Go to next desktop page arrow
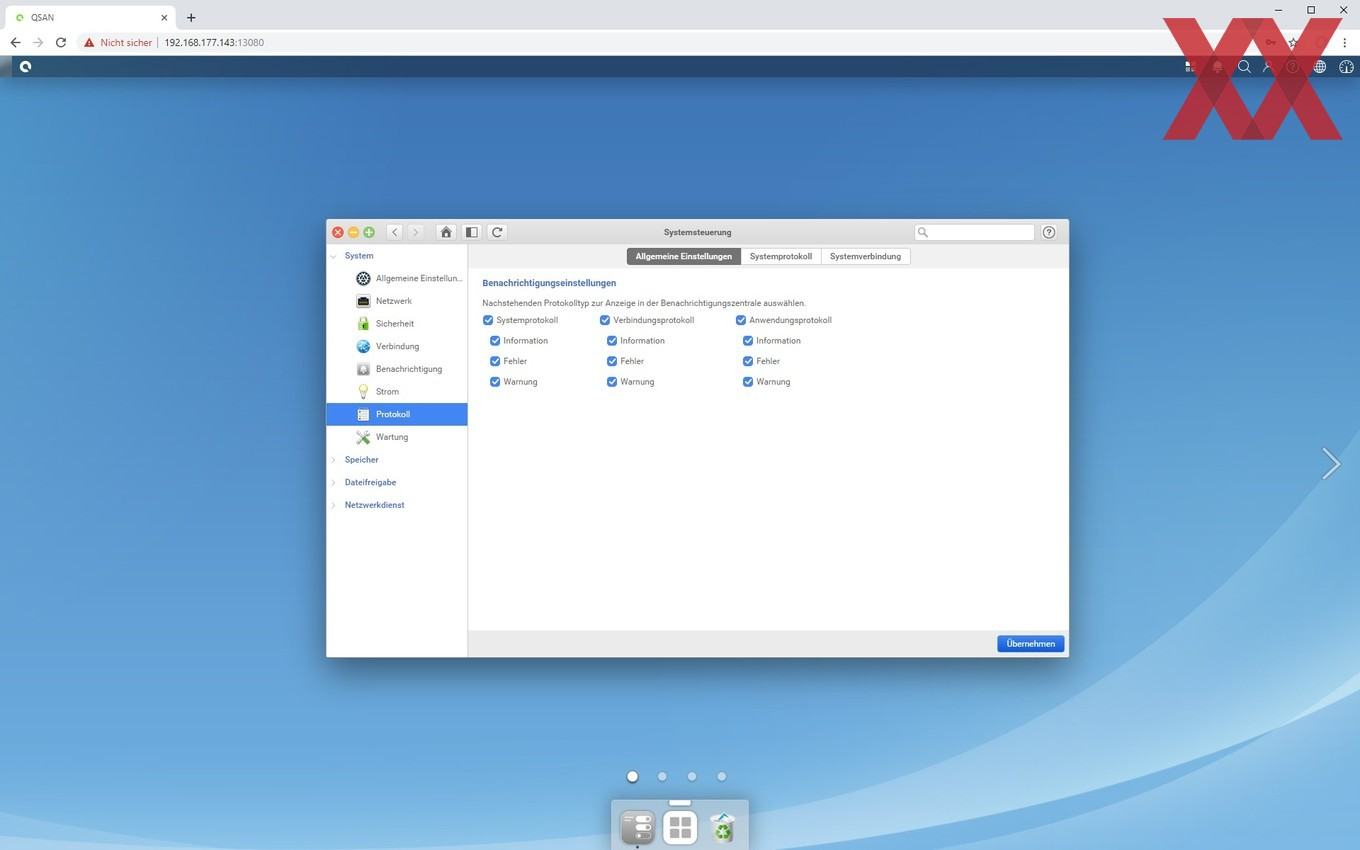 [1330, 463]
